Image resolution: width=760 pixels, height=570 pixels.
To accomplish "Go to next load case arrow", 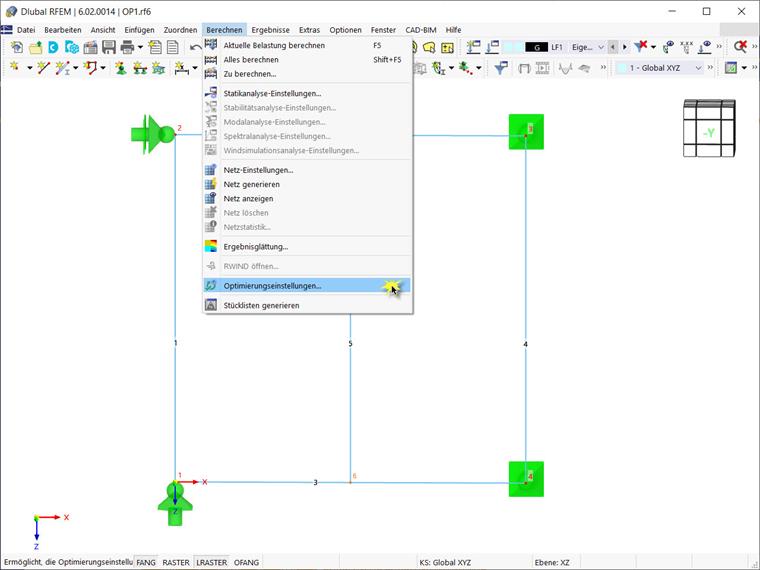I will (625, 47).
